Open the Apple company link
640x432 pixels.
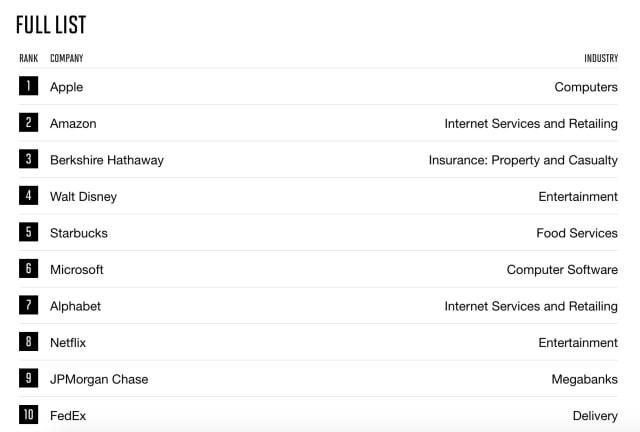[x=66, y=87]
